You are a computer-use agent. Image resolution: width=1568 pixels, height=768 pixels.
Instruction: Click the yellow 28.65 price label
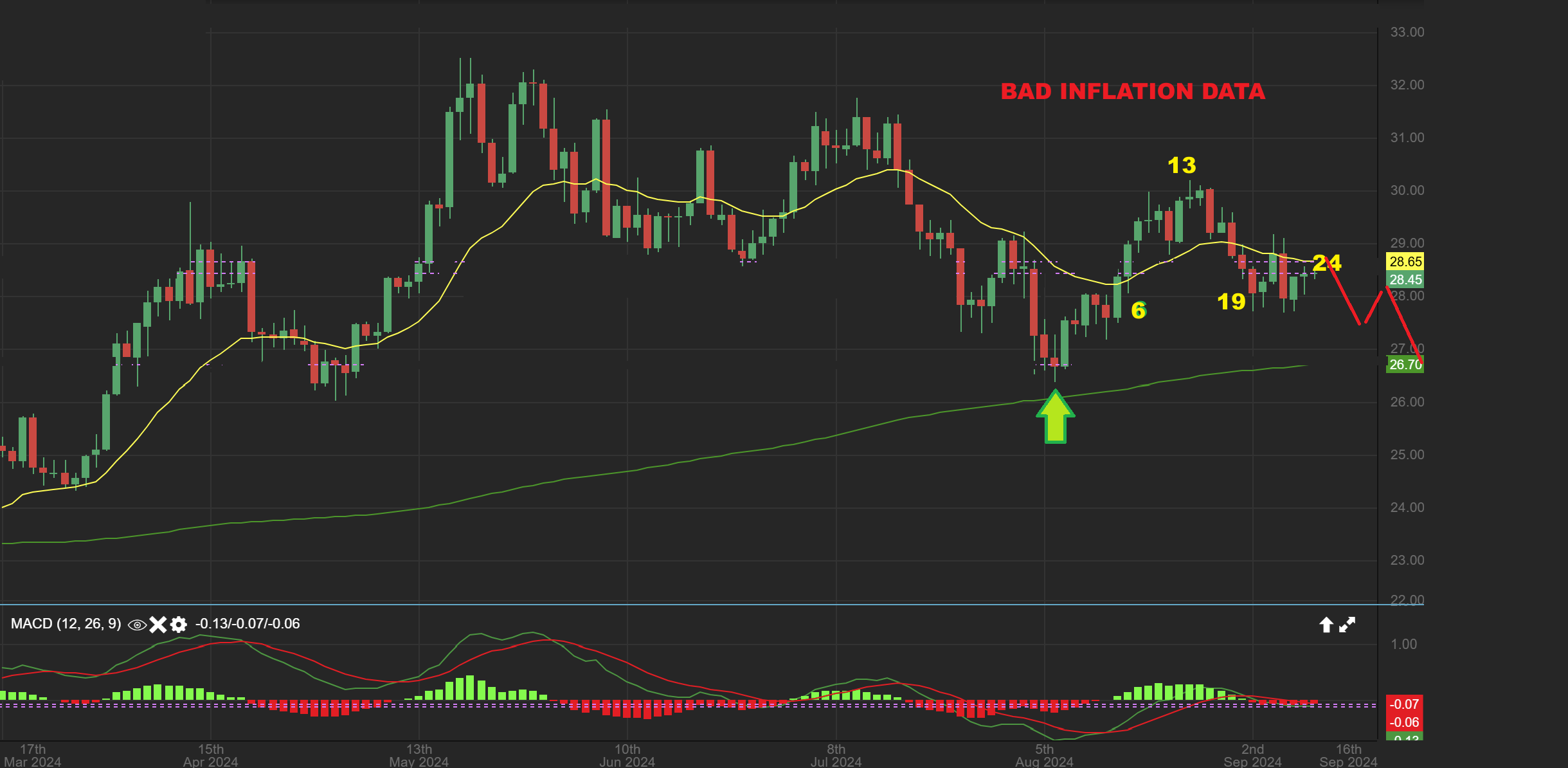click(x=1405, y=261)
